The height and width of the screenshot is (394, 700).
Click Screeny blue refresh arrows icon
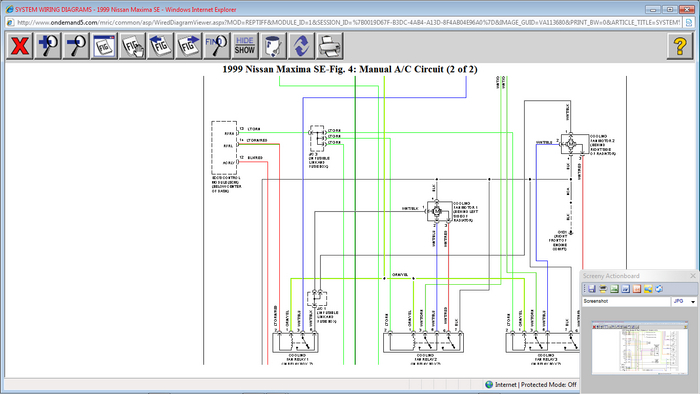(659, 289)
